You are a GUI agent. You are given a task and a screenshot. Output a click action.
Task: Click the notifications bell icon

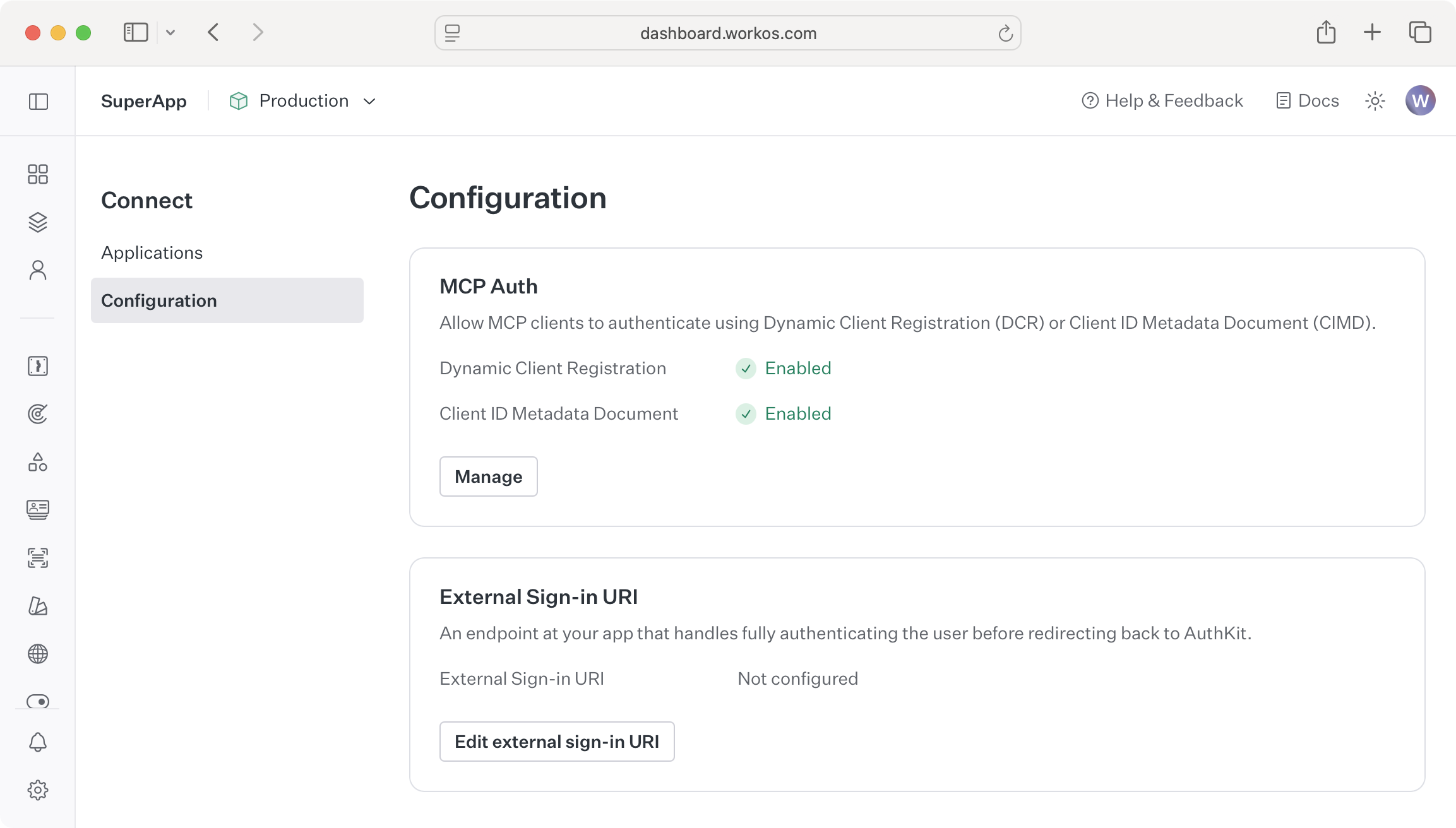tap(38, 742)
